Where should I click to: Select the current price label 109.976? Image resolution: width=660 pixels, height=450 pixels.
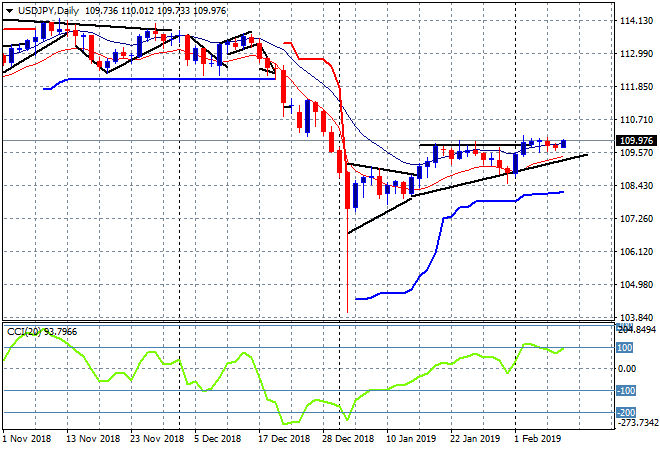pos(636,140)
